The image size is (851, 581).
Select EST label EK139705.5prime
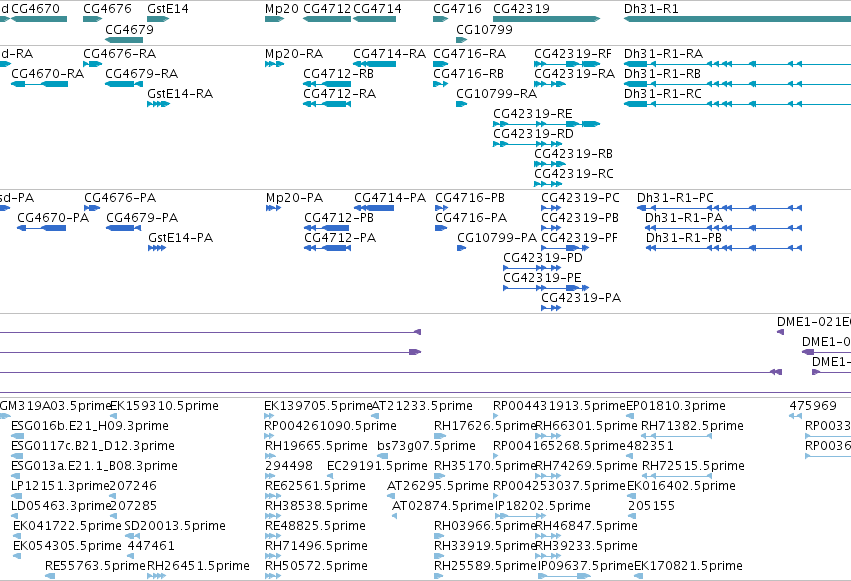[318, 406]
